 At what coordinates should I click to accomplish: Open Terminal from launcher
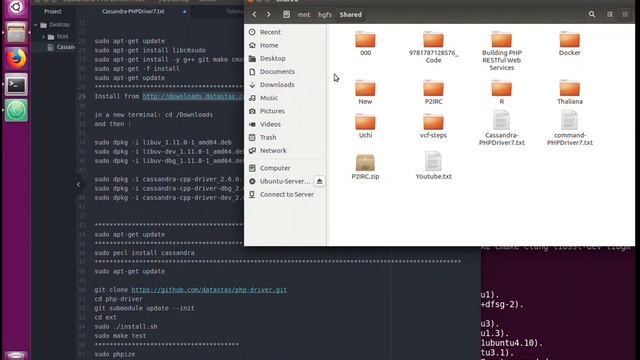(16, 84)
